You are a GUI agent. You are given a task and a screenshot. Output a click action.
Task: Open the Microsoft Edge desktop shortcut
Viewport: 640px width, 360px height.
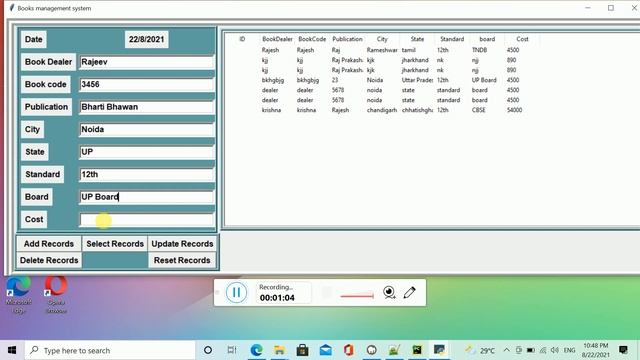click(18, 295)
